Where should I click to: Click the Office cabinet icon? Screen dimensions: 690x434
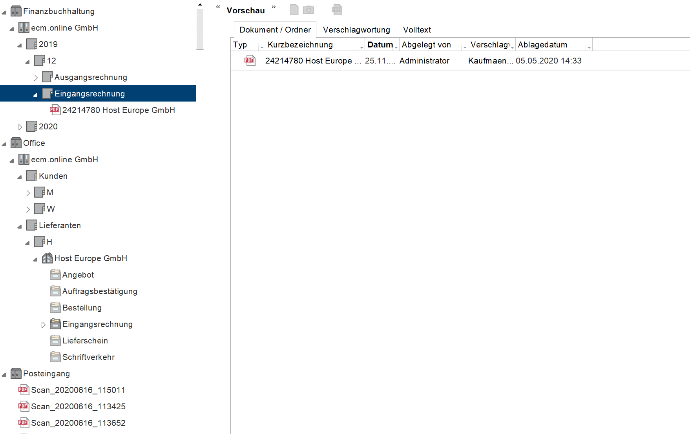tap(16, 143)
